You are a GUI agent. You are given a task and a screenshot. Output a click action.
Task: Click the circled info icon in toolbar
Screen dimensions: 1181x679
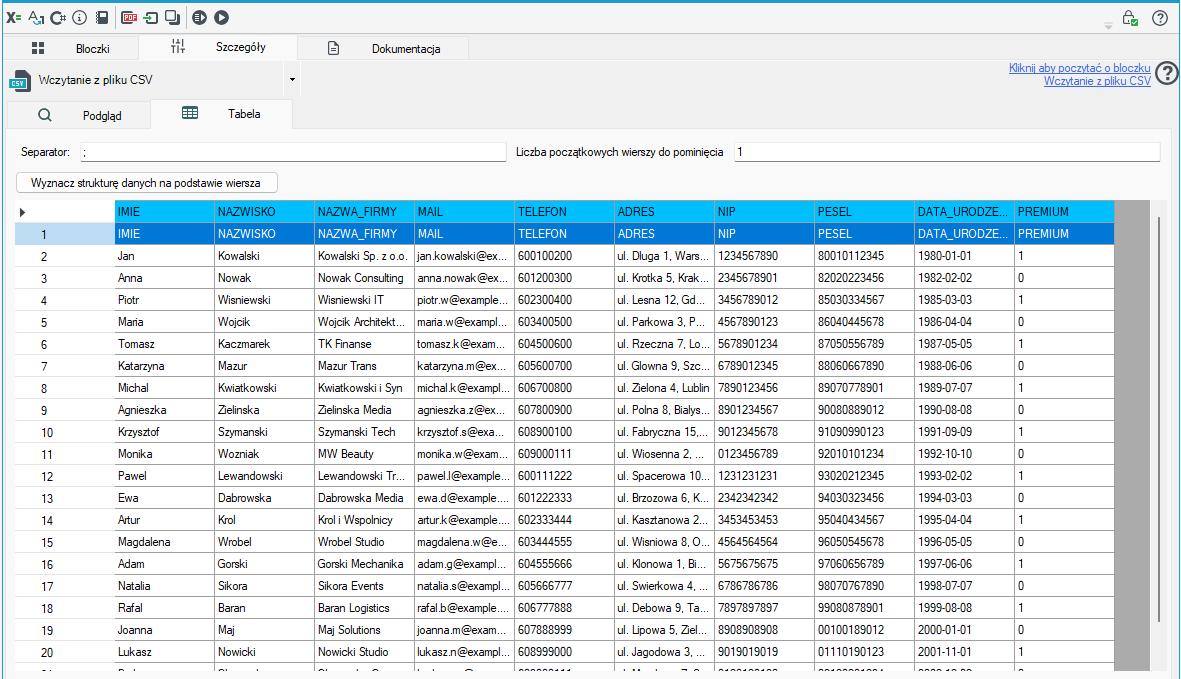79,17
